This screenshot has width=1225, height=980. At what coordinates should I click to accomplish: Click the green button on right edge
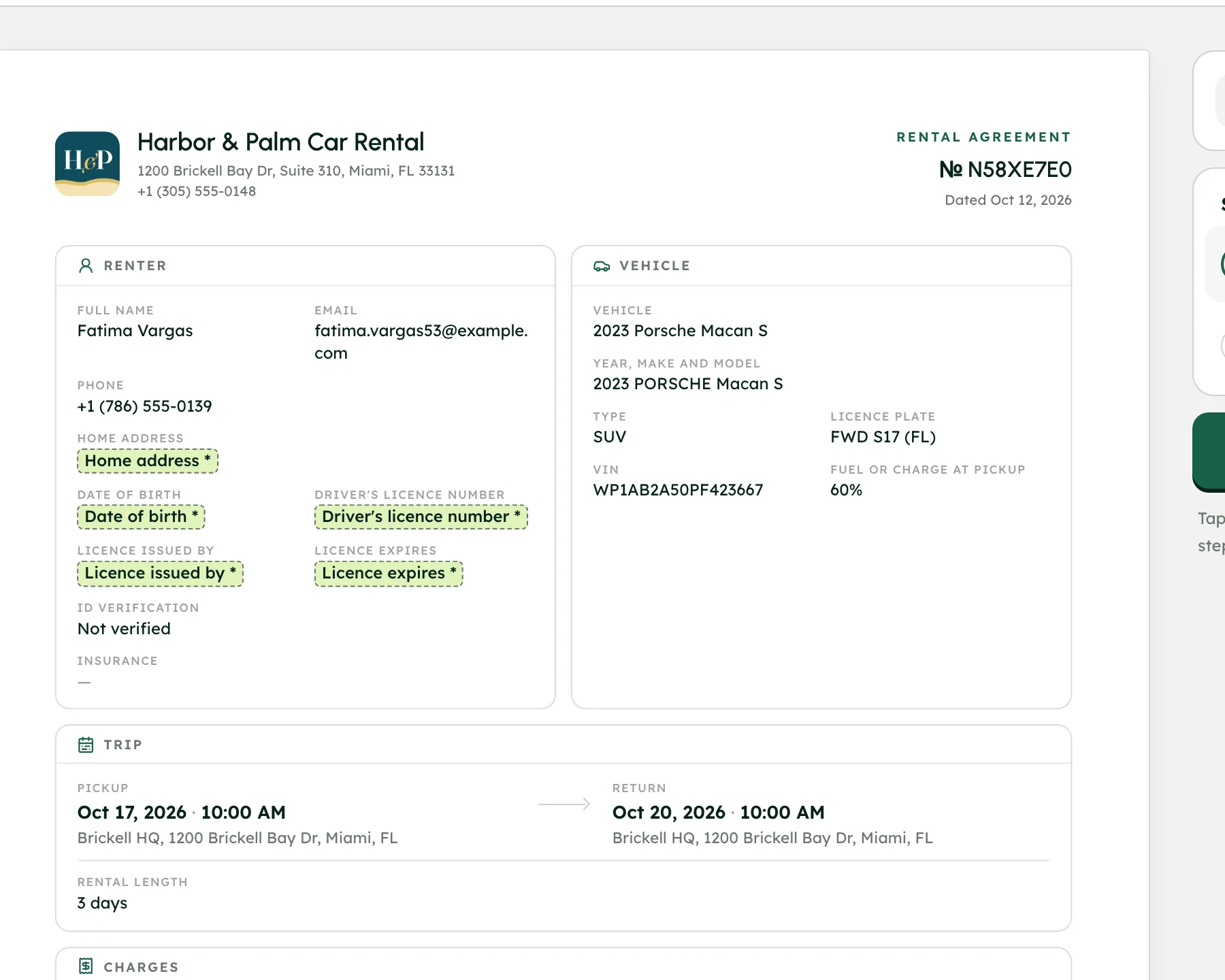[1209, 452]
